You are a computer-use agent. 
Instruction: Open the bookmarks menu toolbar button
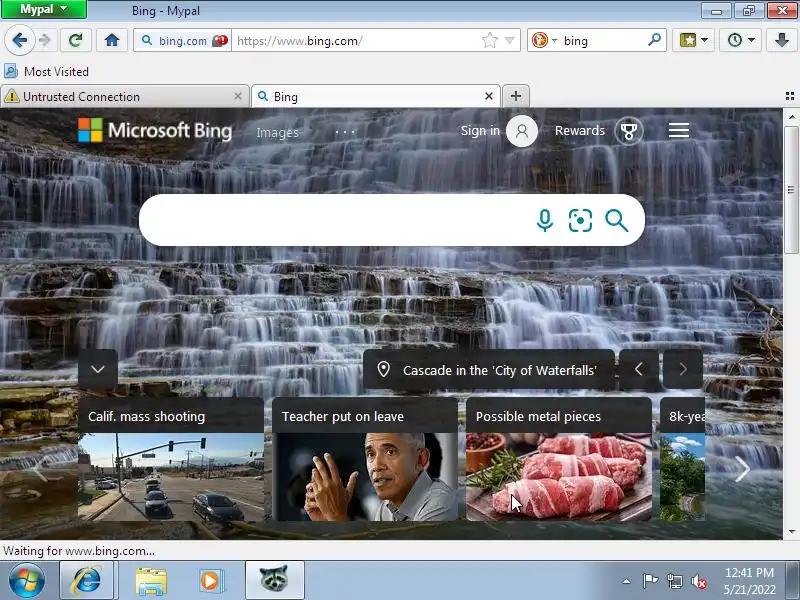click(x=693, y=40)
